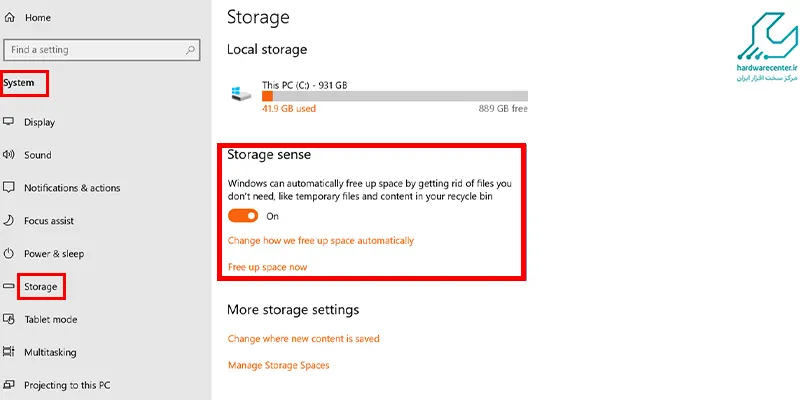The width and height of the screenshot is (800, 400).
Task: Click the Home house icon
Action: [x=9, y=17]
